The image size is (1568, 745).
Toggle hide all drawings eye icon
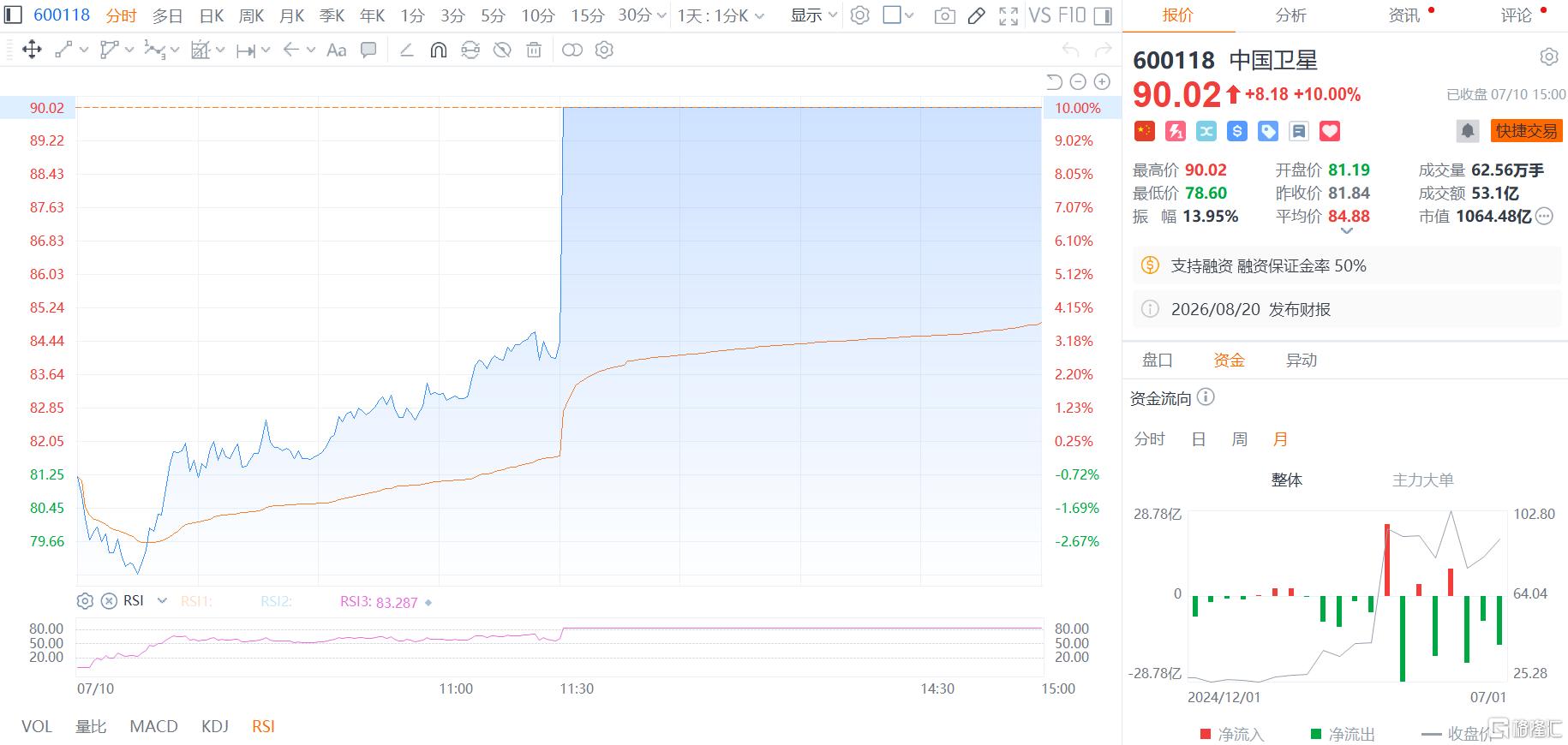tap(502, 51)
